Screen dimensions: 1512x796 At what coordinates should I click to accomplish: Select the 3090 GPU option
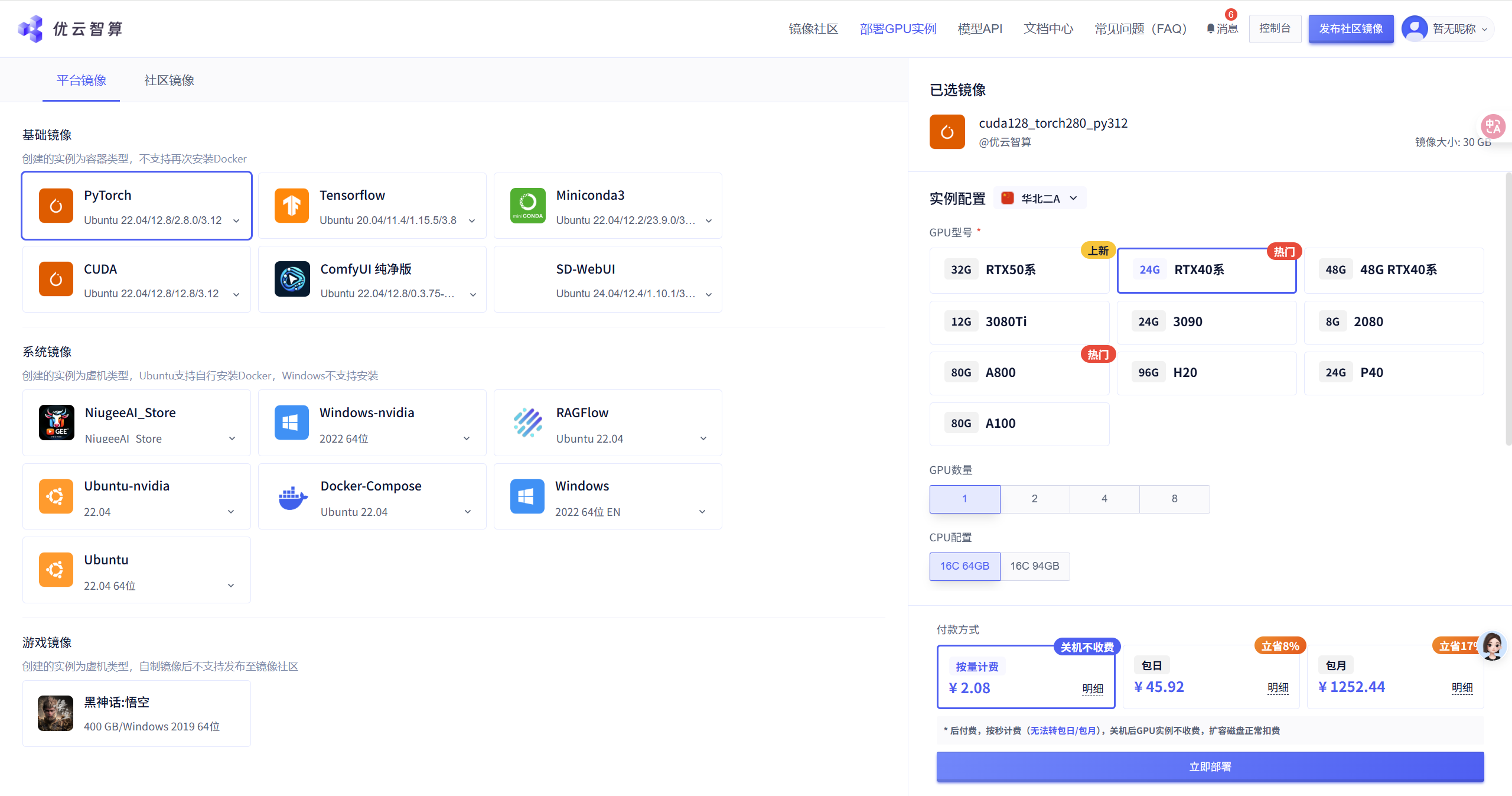1206,321
